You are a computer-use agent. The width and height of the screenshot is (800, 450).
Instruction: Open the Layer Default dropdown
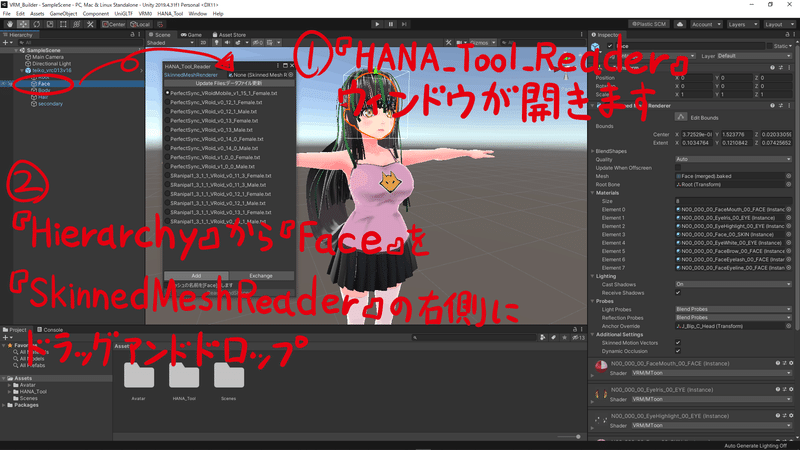coord(754,56)
